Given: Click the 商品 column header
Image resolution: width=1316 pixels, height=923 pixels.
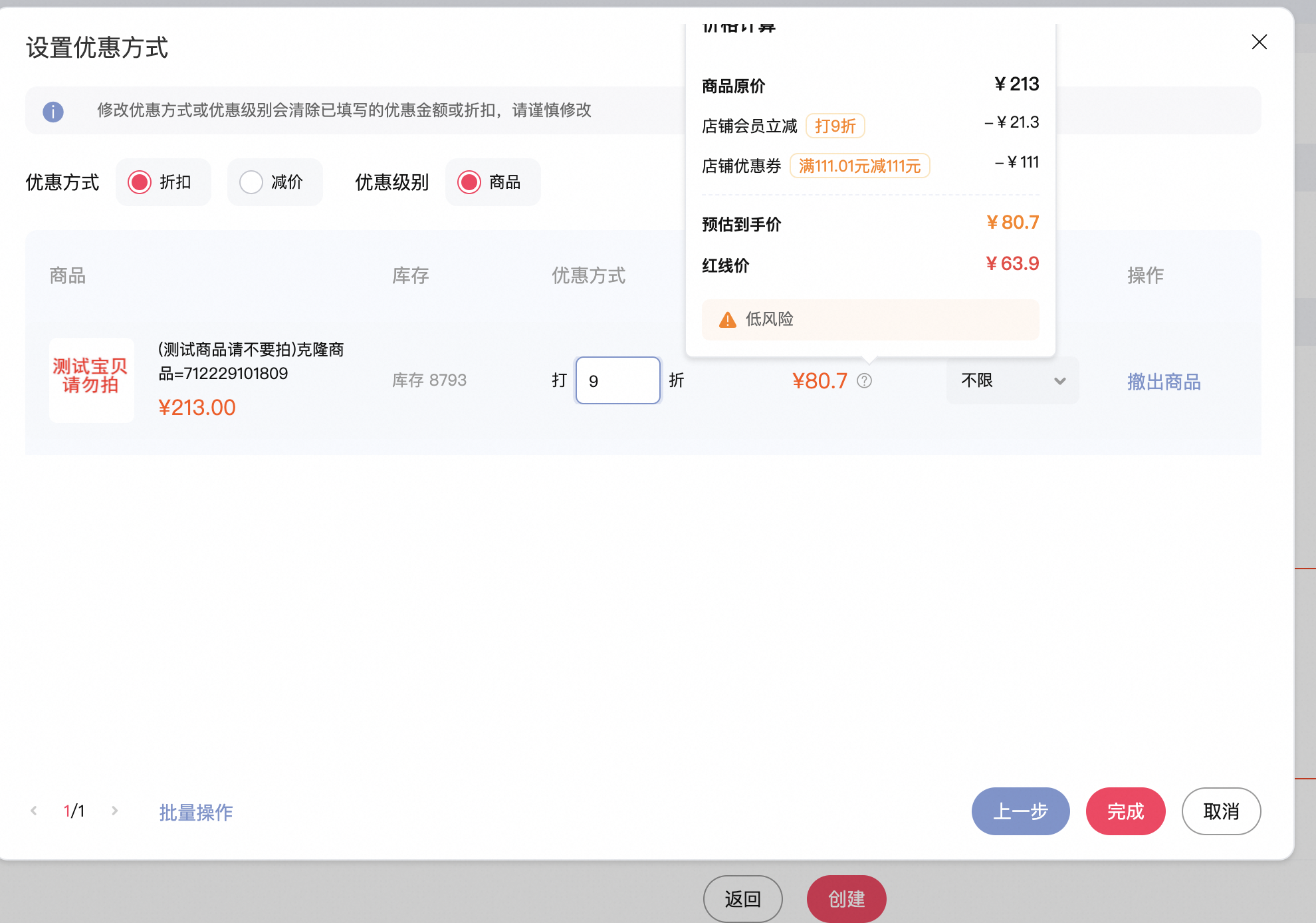Looking at the screenshot, I should pos(68,275).
